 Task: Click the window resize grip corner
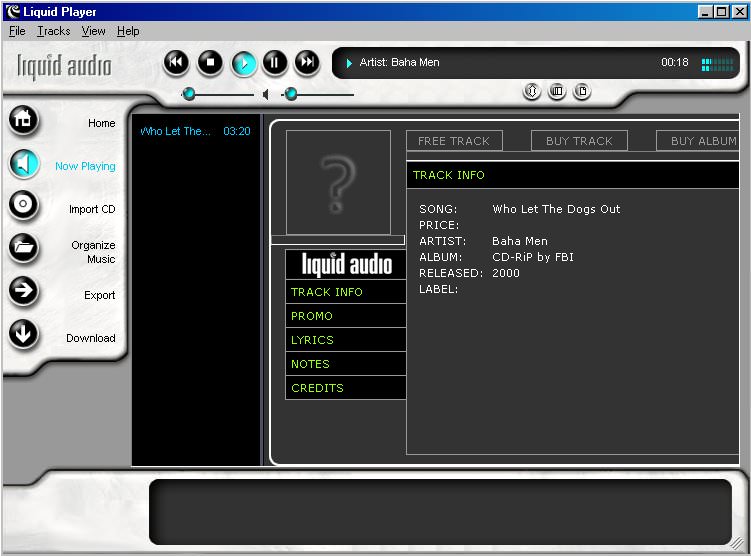(738, 543)
